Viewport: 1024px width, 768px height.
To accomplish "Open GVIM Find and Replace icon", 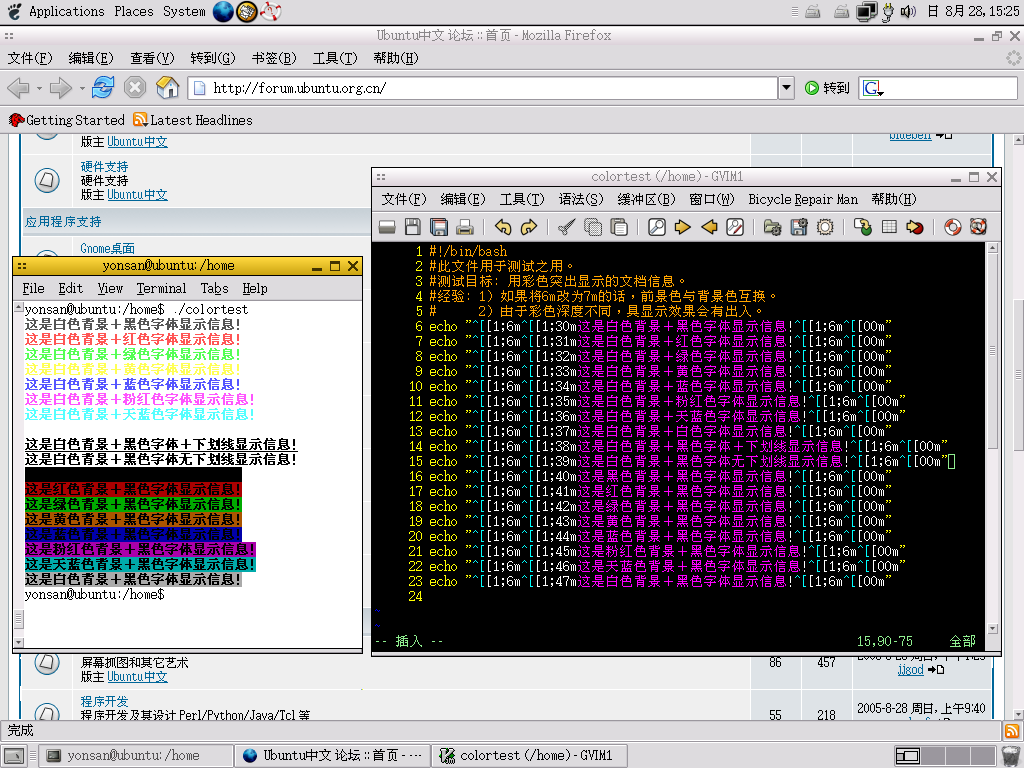I will coord(735,227).
